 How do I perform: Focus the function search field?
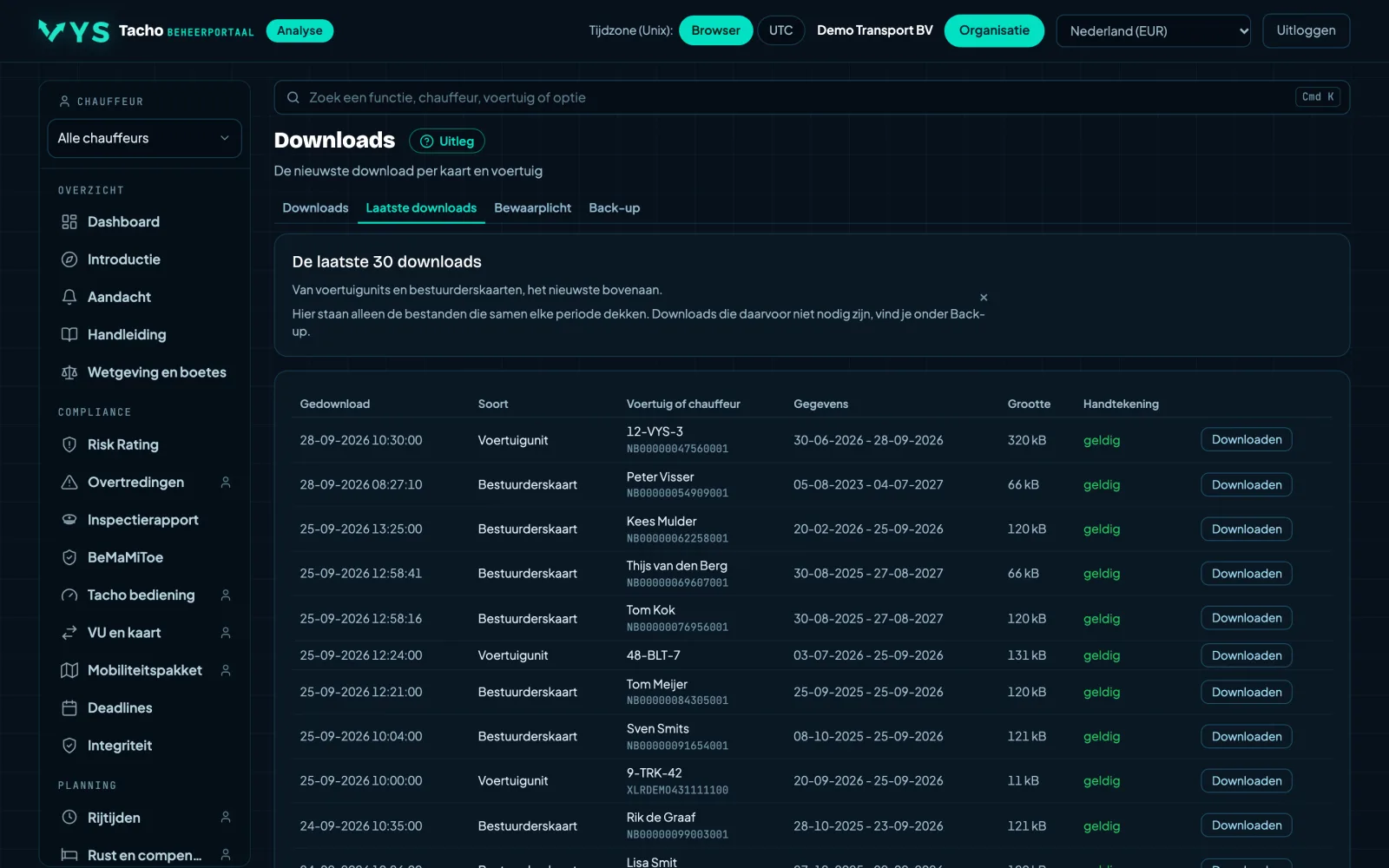[812, 97]
